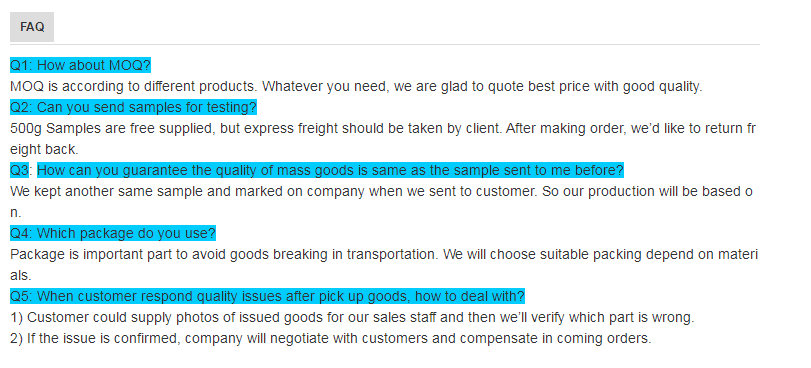Click step 1 about supplying photos
The image size is (811, 368).
point(352,317)
